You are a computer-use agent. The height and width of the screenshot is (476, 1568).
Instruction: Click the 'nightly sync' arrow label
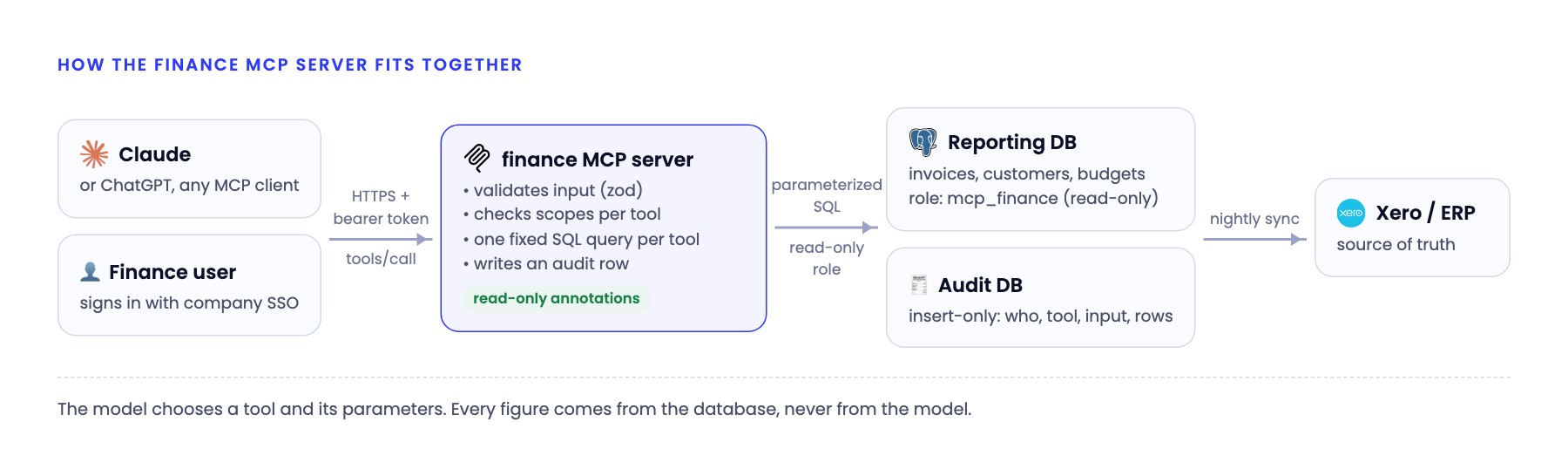click(1254, 219)
